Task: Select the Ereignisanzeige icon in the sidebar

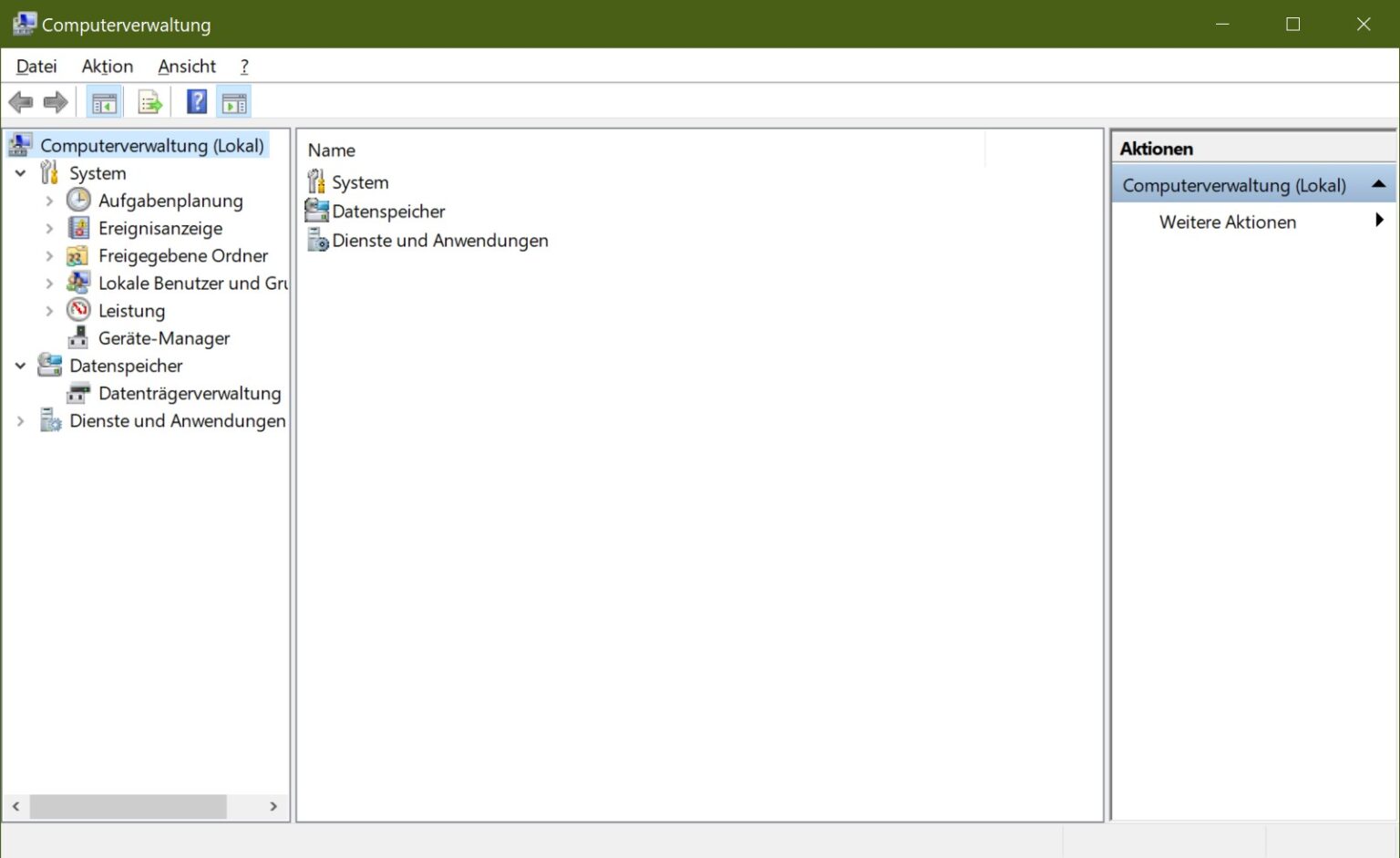Action: 78,228
